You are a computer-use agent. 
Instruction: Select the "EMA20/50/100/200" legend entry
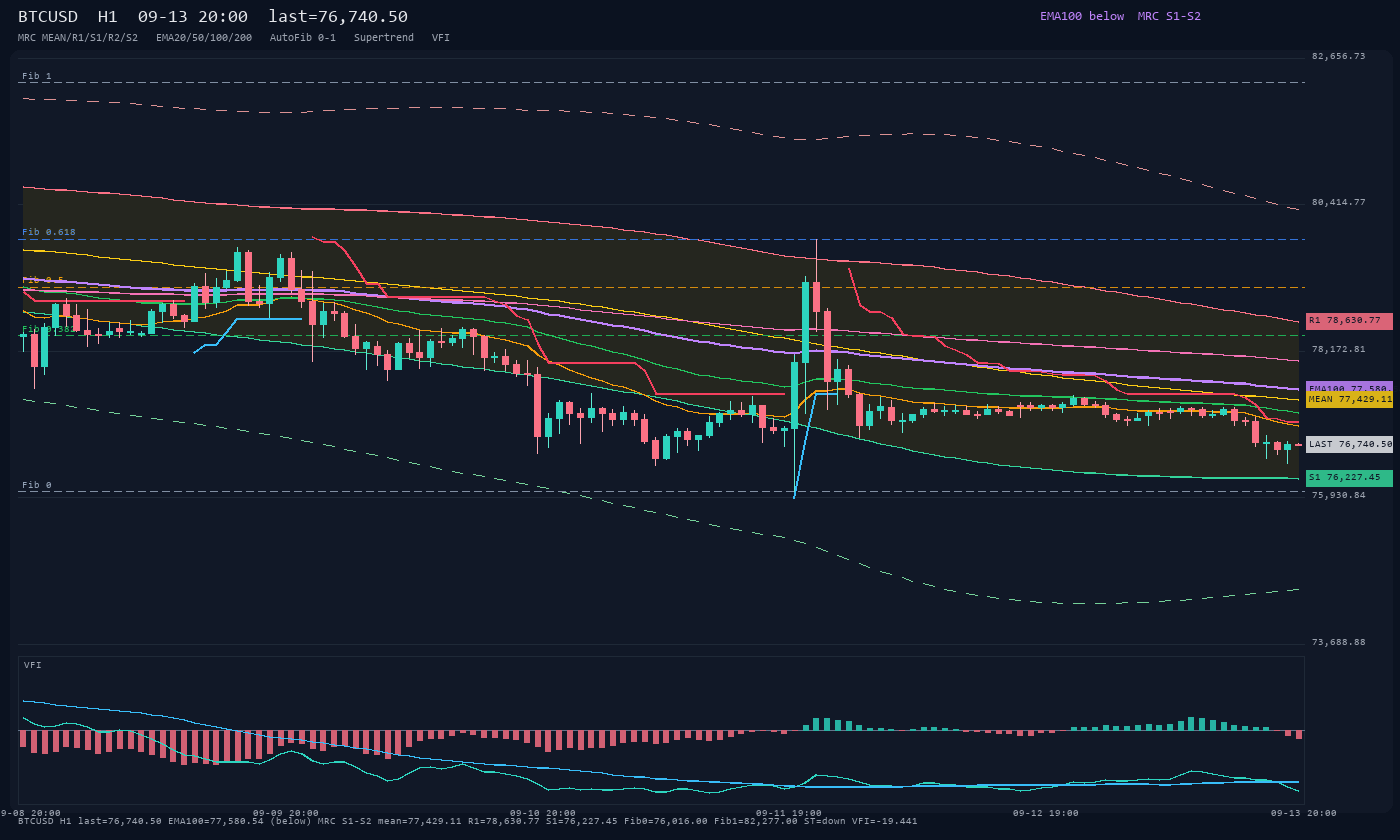[x=204, y=37]
